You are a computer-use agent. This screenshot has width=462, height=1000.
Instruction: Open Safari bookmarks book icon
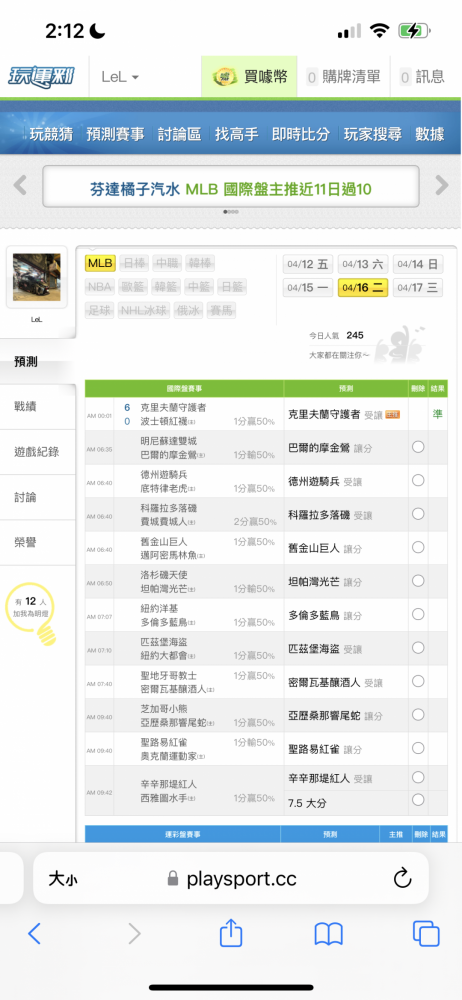point(329,934)
